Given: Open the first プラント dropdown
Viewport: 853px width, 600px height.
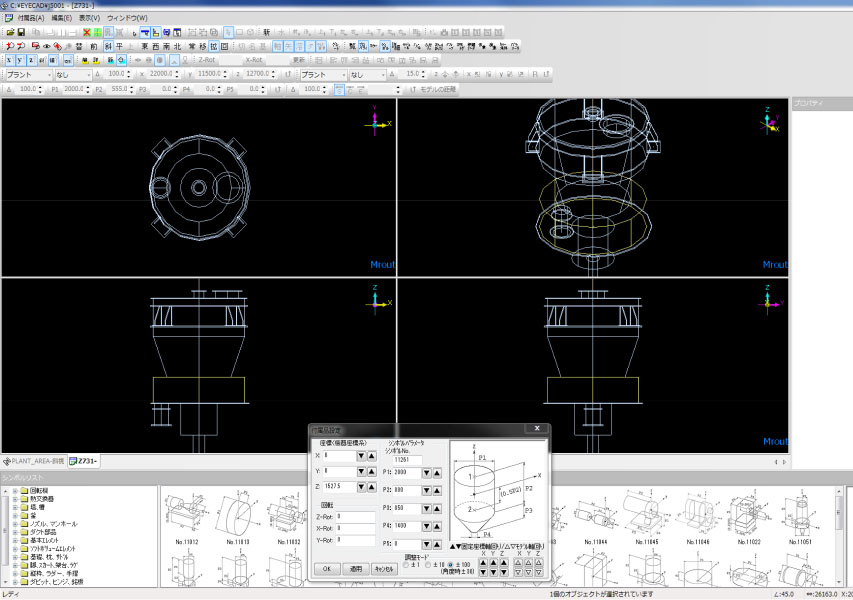Looking at the screenshot, I should click(x=29, y=75).
